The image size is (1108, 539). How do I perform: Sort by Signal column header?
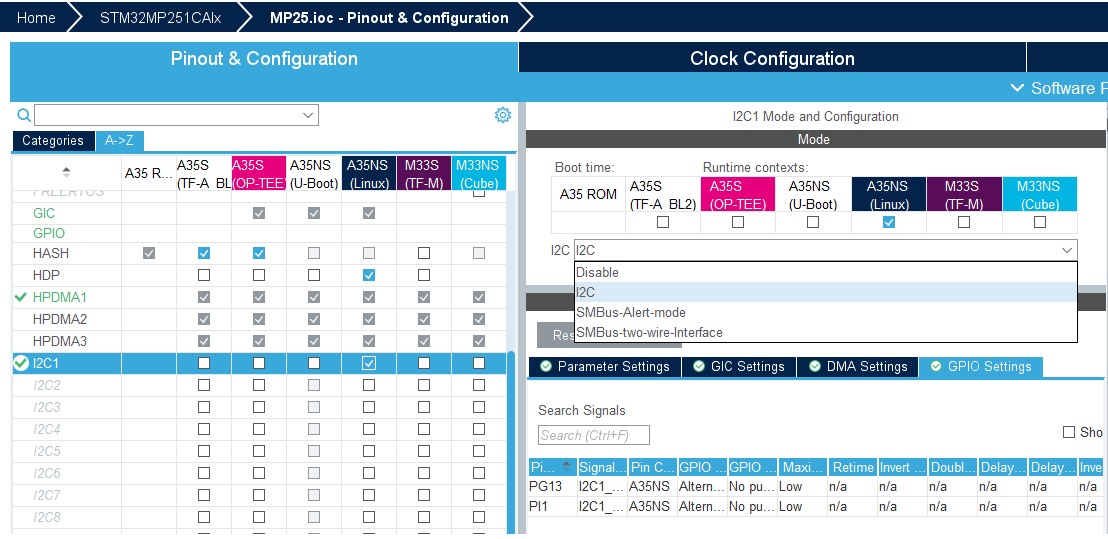(602, 467)
